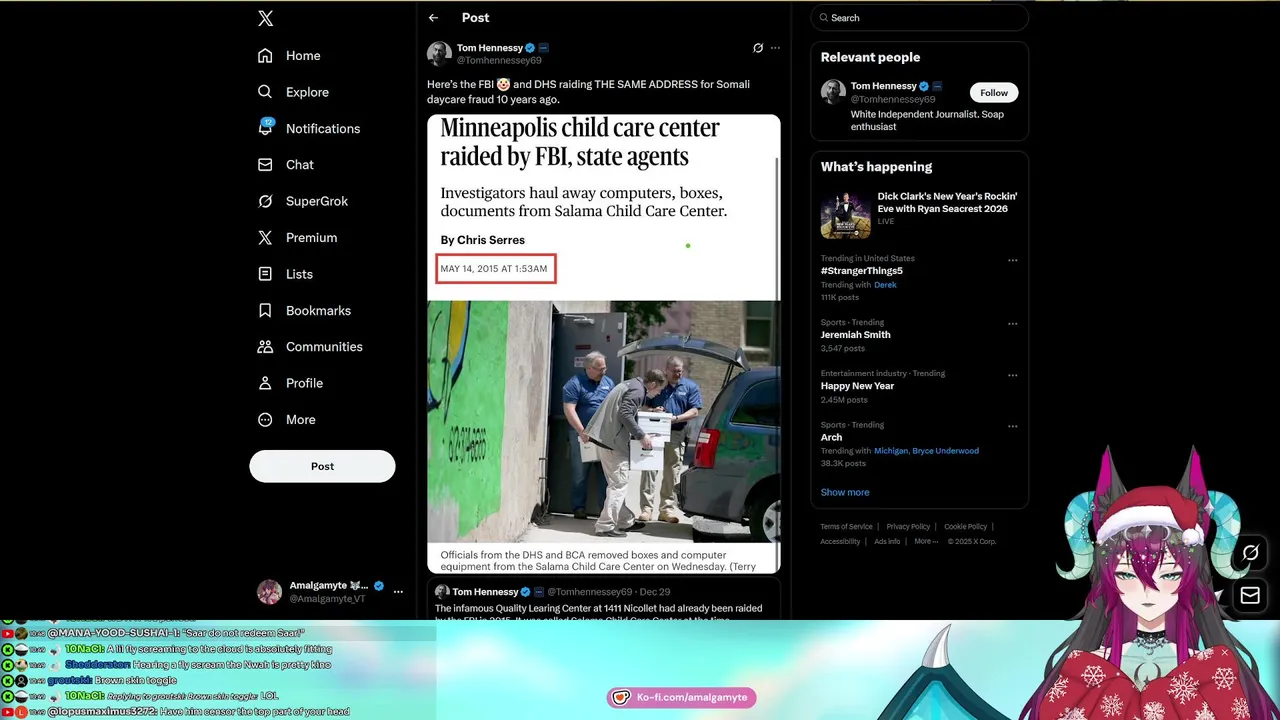Click Grok explain icon on the post
The height and width of the screenshot is (720, 1280).
[x=758, y=48]
